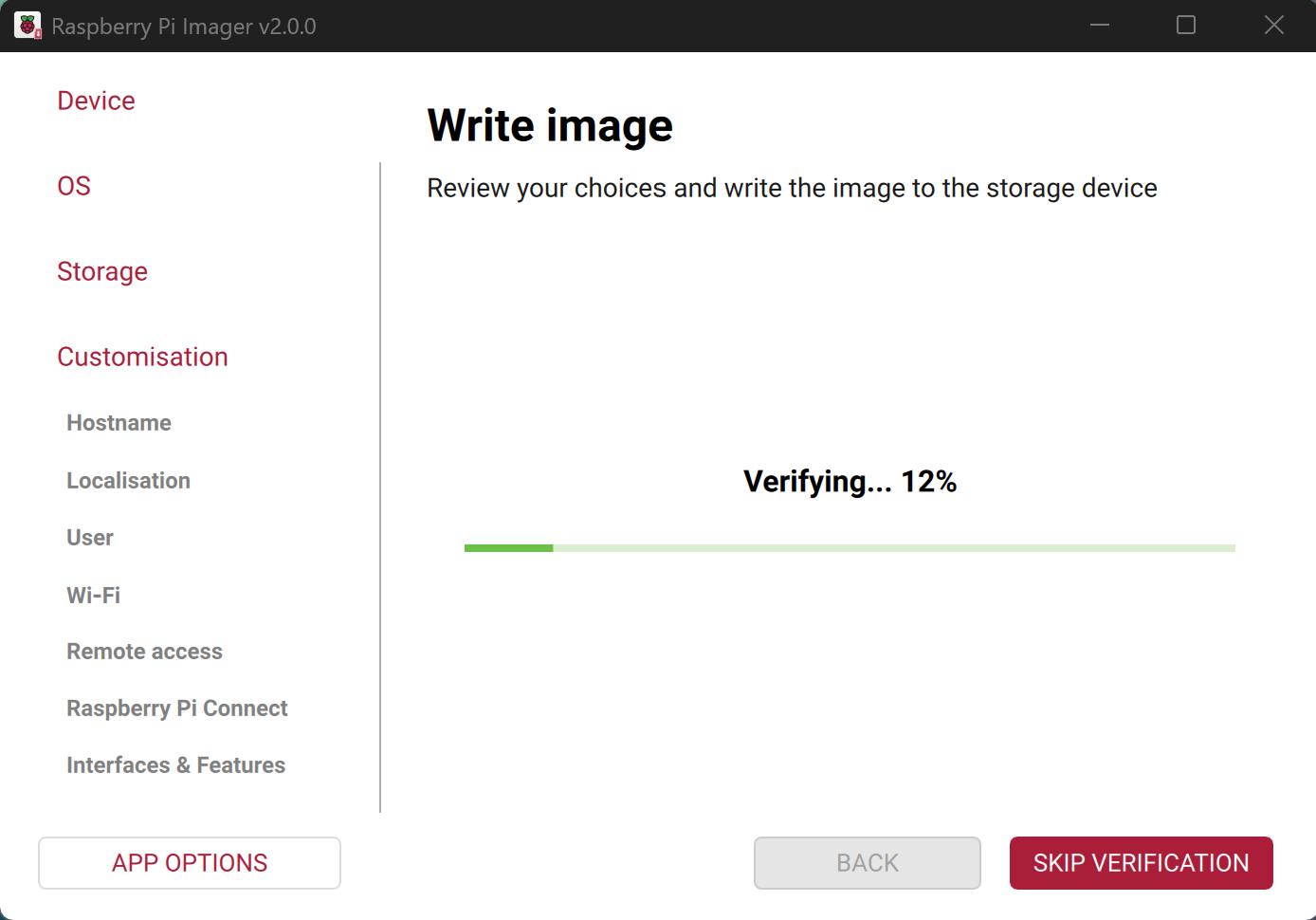Close the Raspberry Pi Imager window

point(1273,26)
